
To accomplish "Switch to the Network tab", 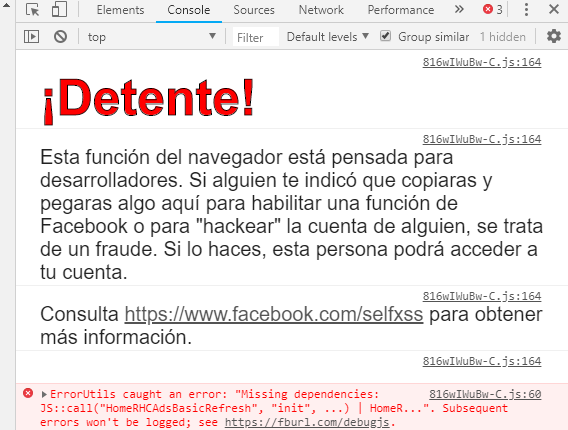I will coord(321,10).
